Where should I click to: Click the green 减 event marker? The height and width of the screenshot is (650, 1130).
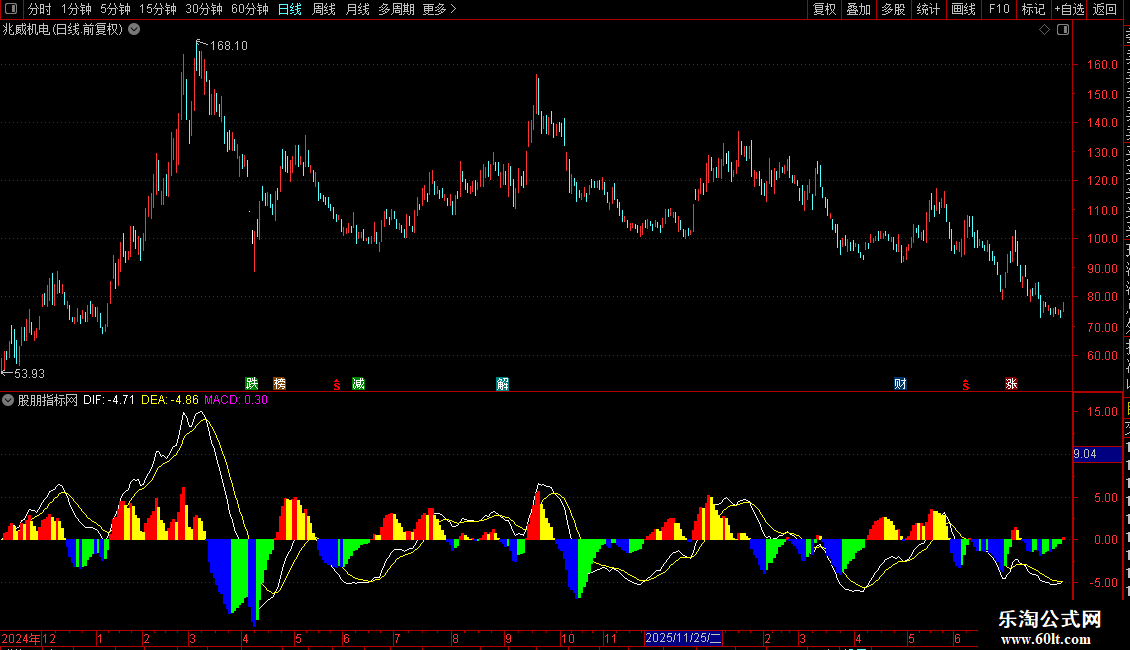[358, 383]
